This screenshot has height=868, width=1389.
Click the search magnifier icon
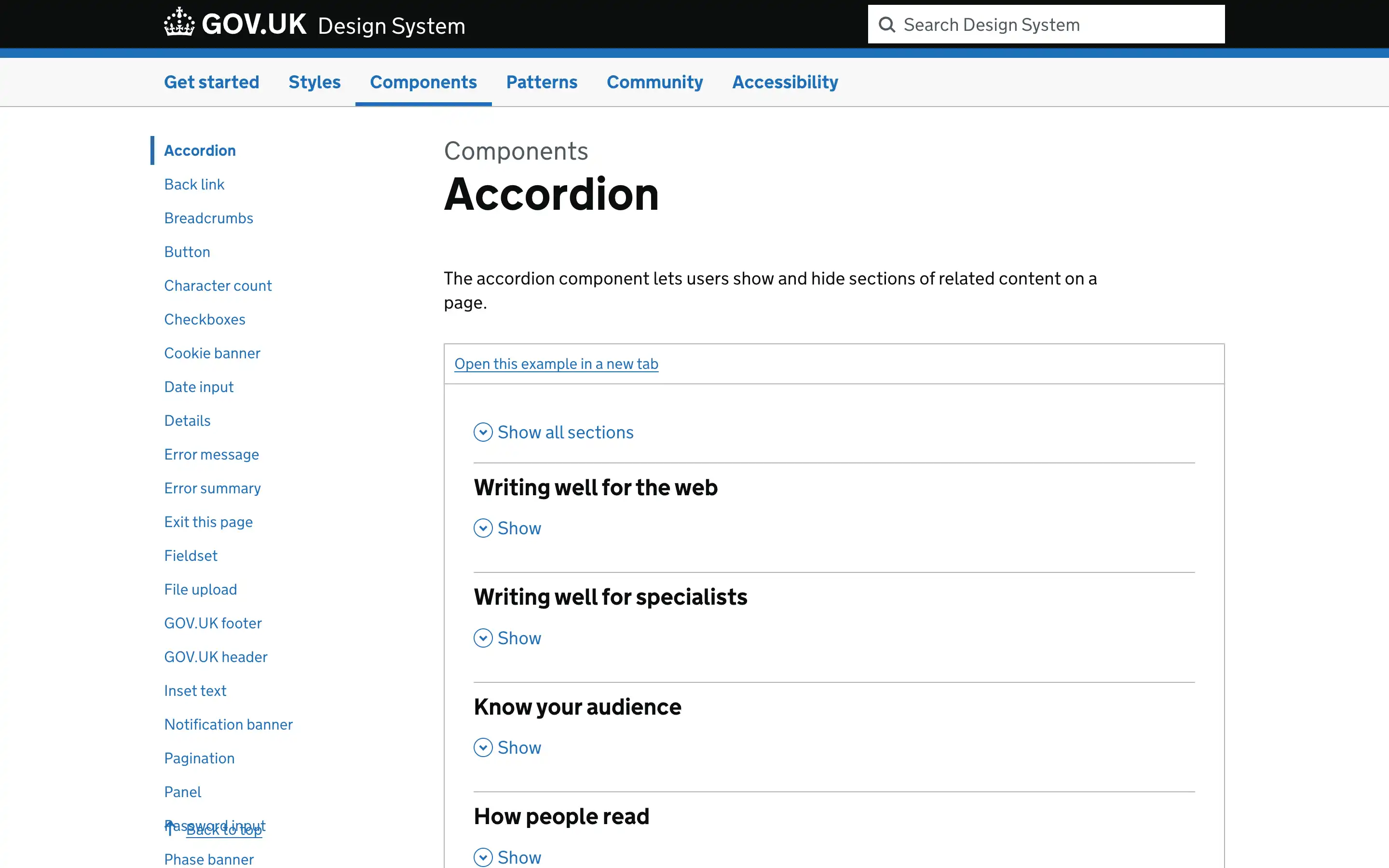(887, 24)
